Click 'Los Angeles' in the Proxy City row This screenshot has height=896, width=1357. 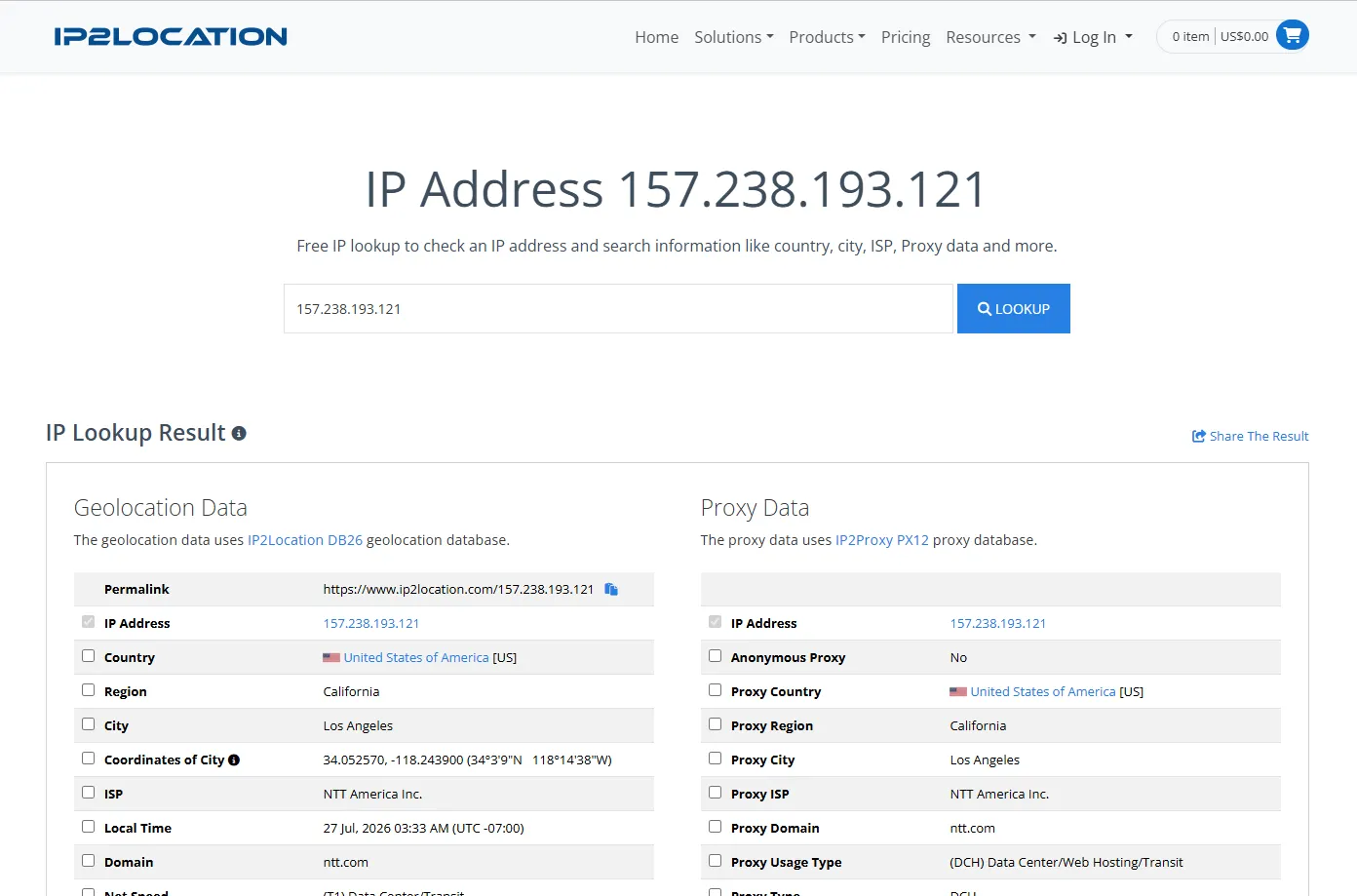click(985, 760)
